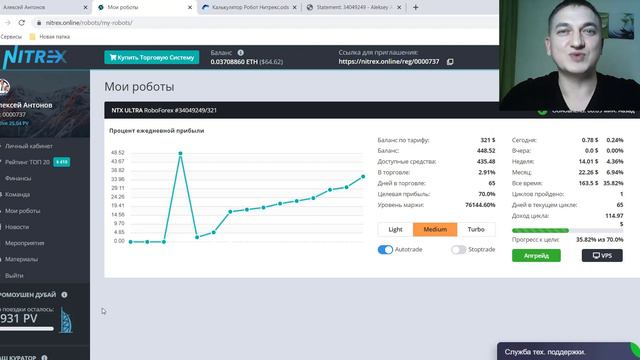Open the Новая папка bookmarks folder
This screenshot has height=360, width=640.
(50, 37)
